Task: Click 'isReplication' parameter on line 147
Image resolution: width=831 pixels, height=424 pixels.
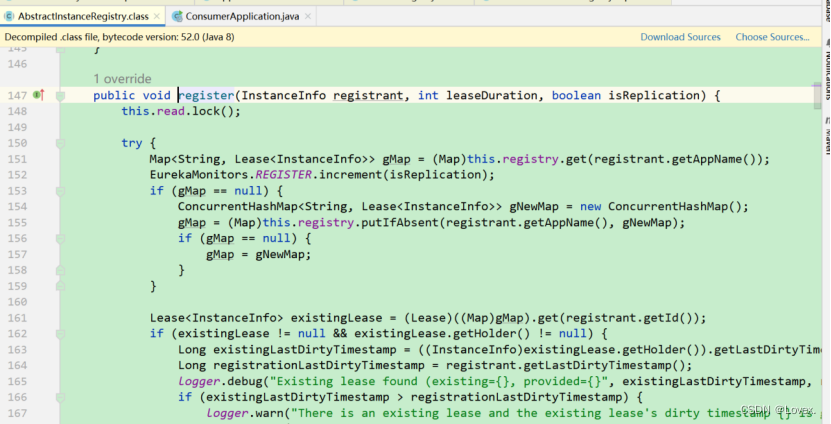Action: pos(653,95)
